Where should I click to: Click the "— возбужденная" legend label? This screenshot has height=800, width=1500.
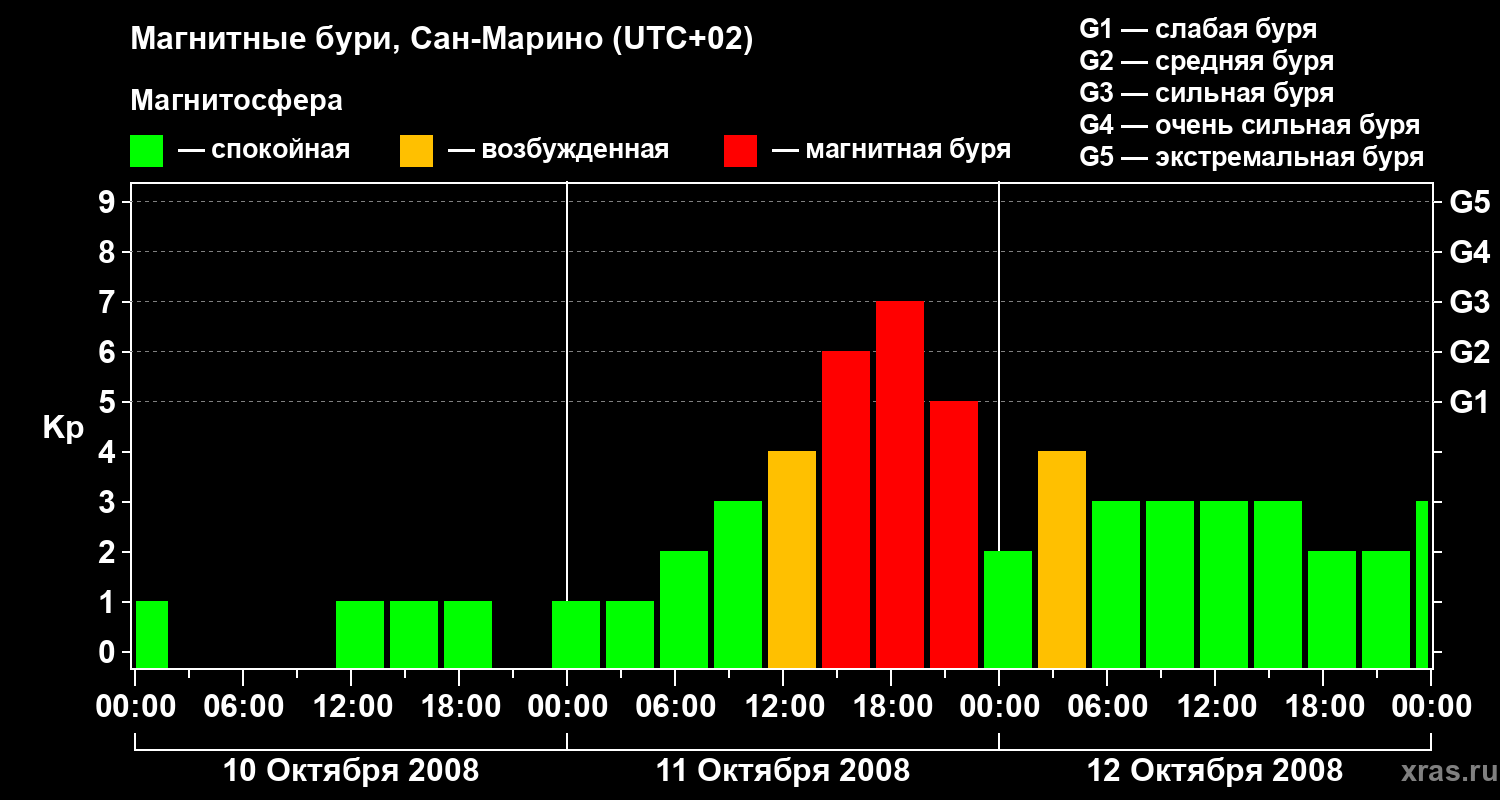click(558, 150)
